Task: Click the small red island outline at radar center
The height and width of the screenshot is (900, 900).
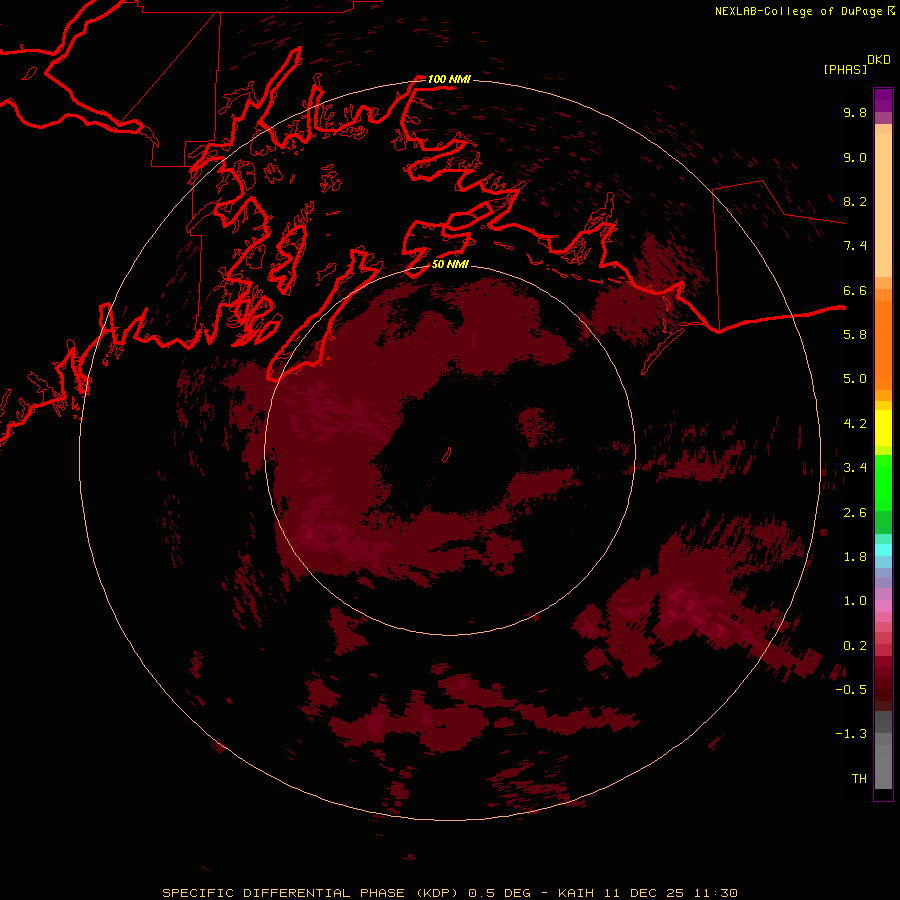Action: tap(447, 455)
